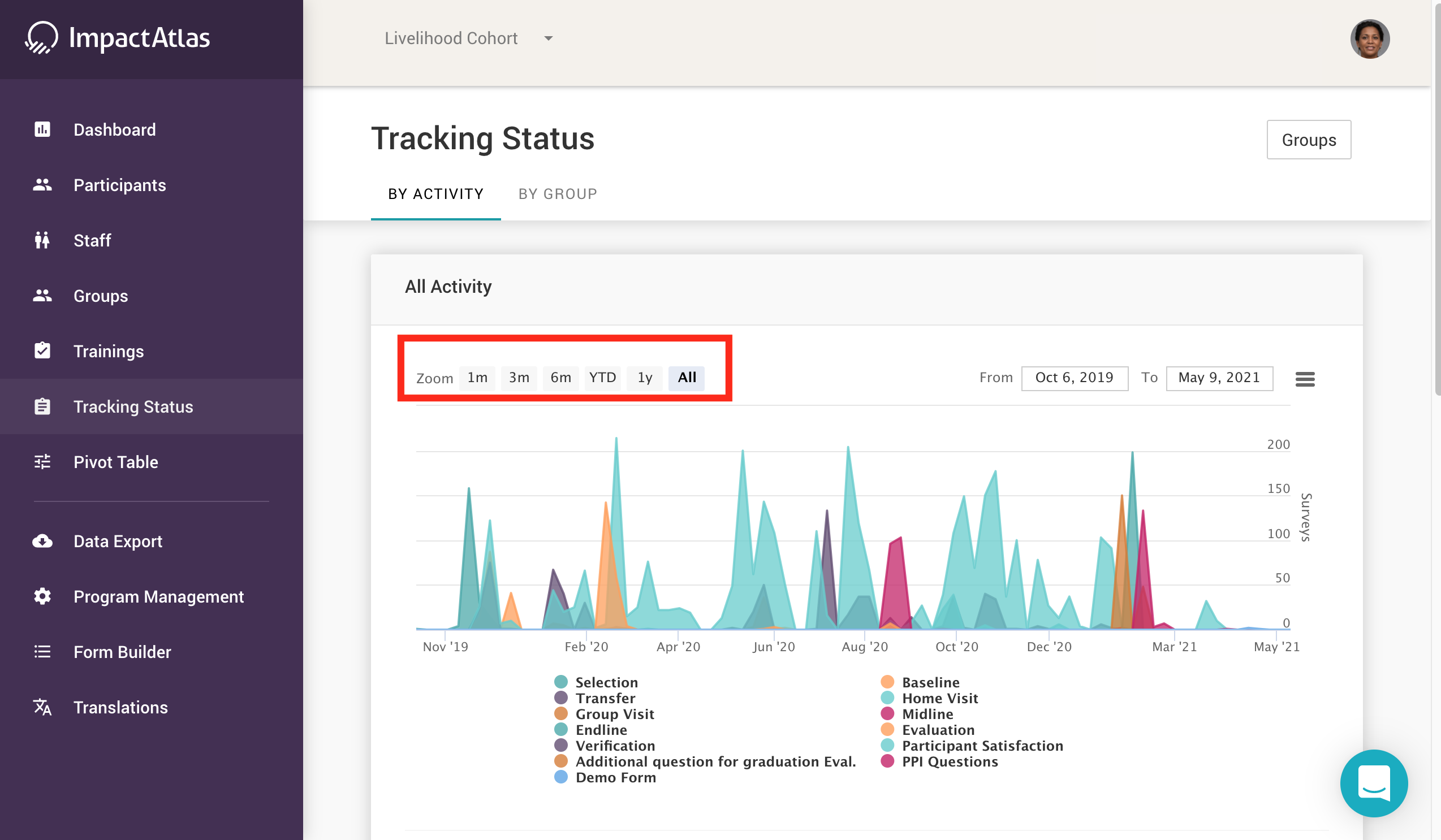Open Participants in the sidebar menu
This screenshot has width=1441, height=840.
click(119, 185)
